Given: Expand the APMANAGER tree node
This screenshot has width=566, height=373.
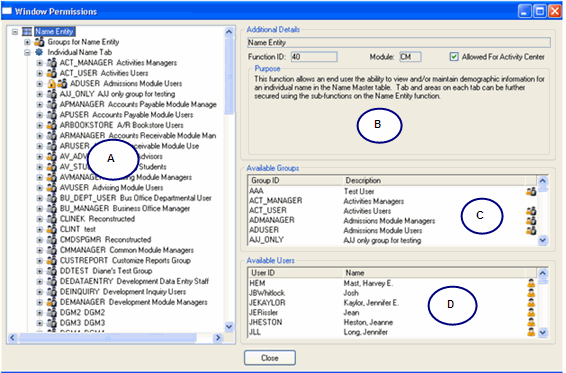Looking at the screenshot, I should (x=40, y=105).
